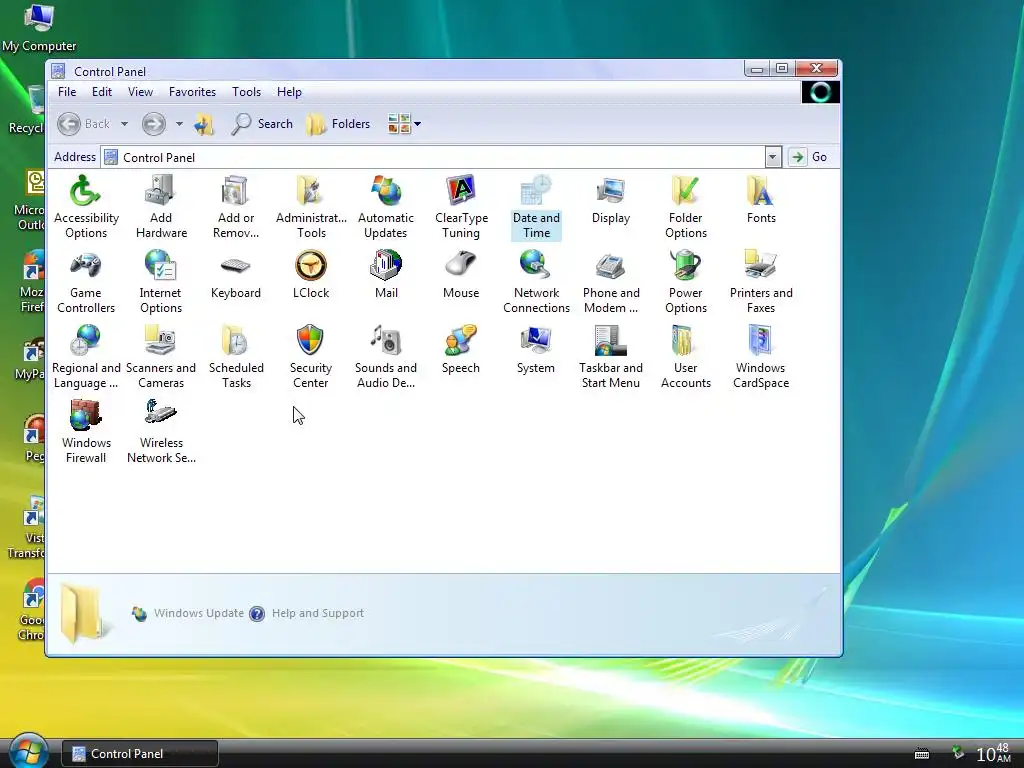Screen dimensions: 1024x768
Task: Go up one folder level
Action: pyautogui.click(x=204, y=123)
